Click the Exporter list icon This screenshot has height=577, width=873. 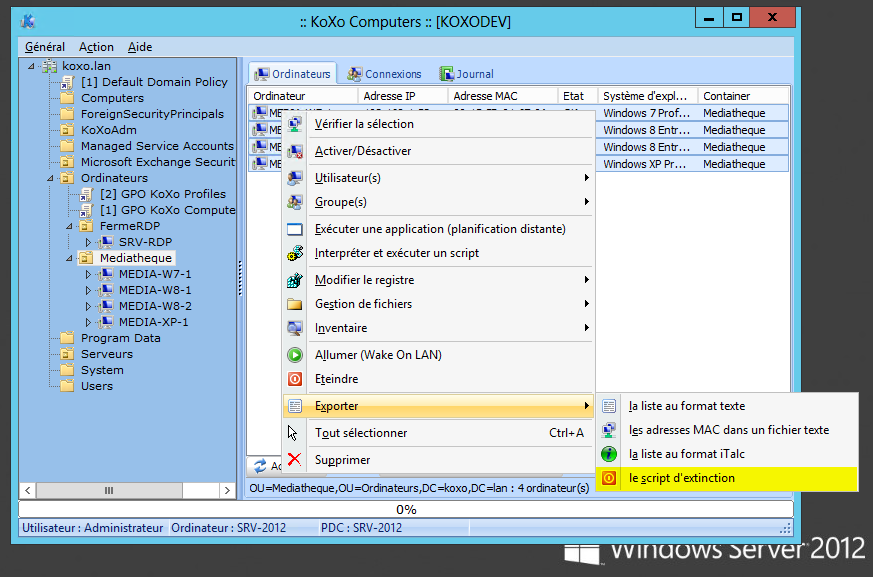pos(295,406)
